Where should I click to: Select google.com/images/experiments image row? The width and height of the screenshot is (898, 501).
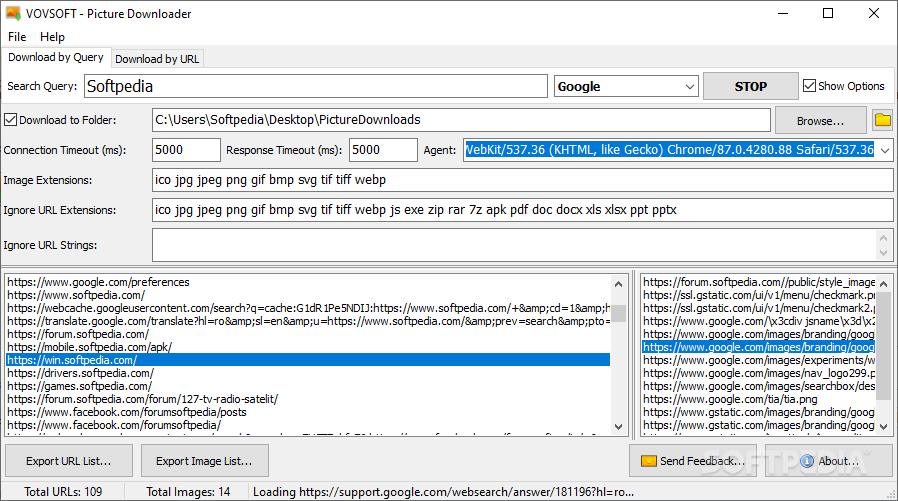(x=759, y=360)
